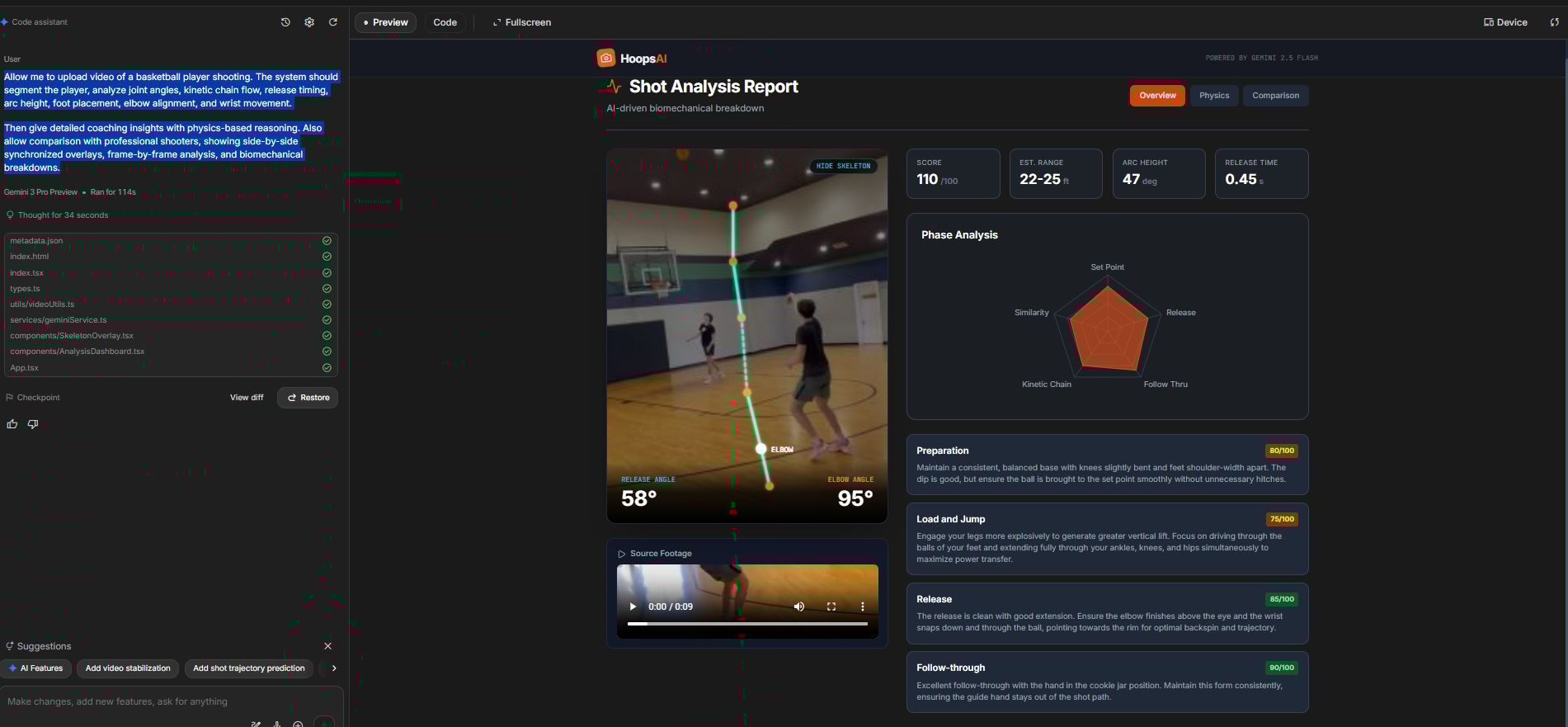
Task: Click the Load and Jump phase card
Action: pos(1108,539)
